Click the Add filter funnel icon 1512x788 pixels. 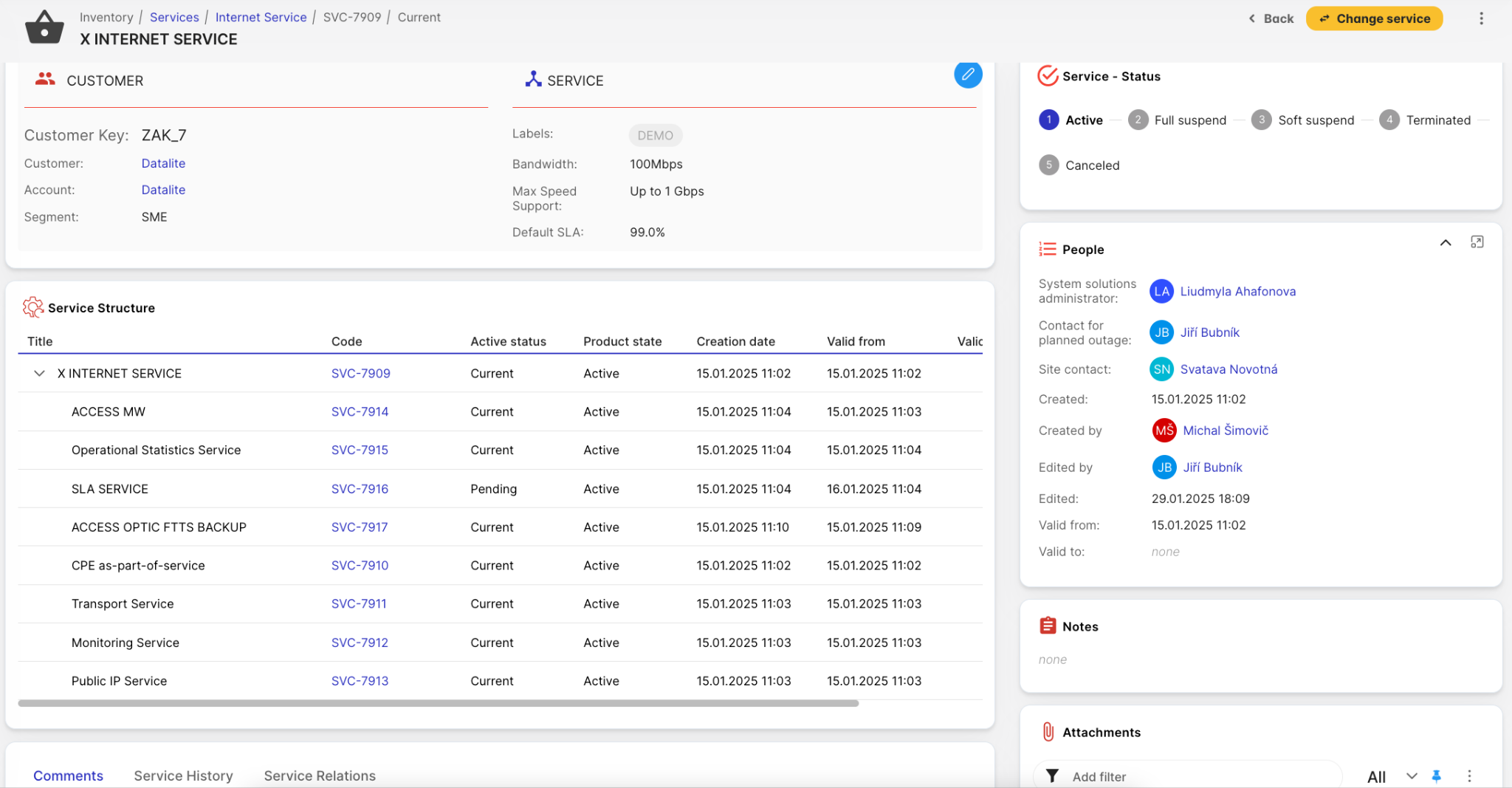coord(1053,776)
